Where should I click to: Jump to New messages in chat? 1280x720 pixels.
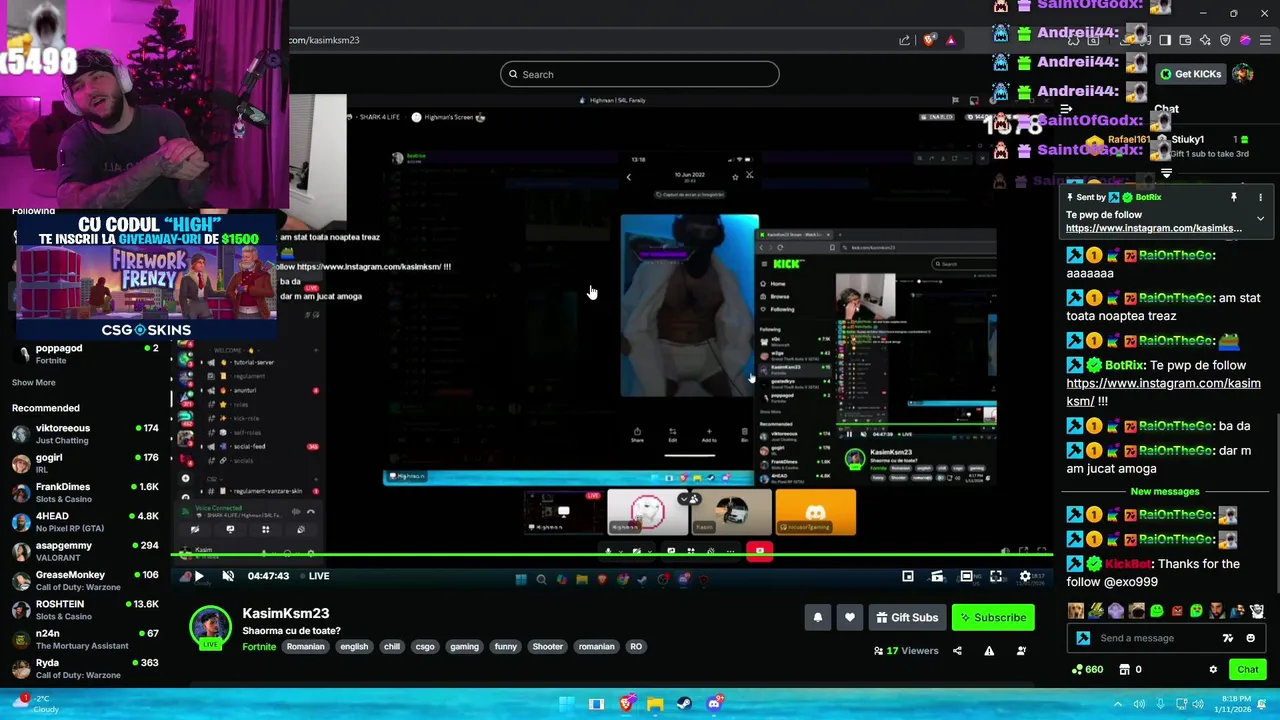[x=1165, y=492]
